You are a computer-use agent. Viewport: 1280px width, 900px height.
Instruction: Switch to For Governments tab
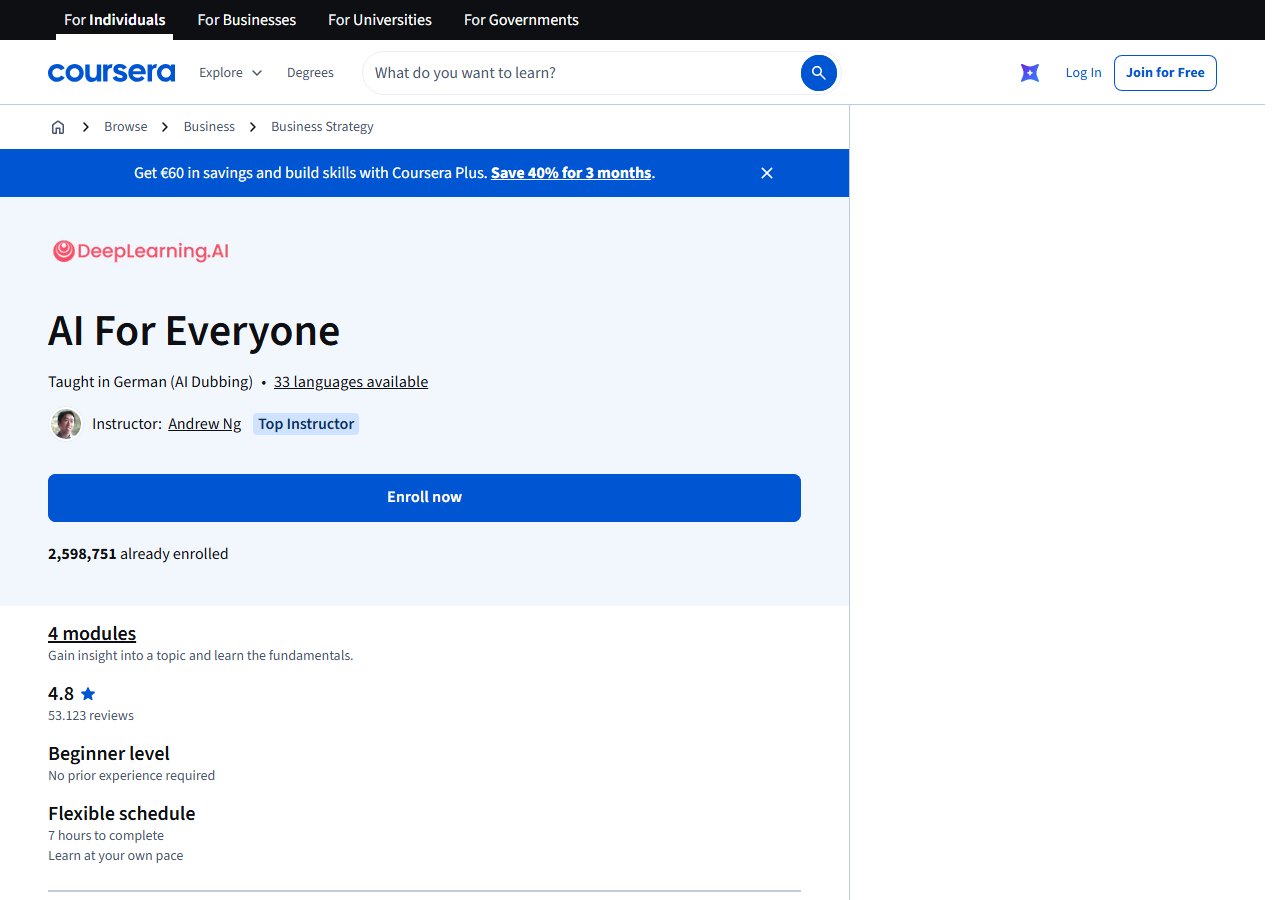tap(521, 20)
